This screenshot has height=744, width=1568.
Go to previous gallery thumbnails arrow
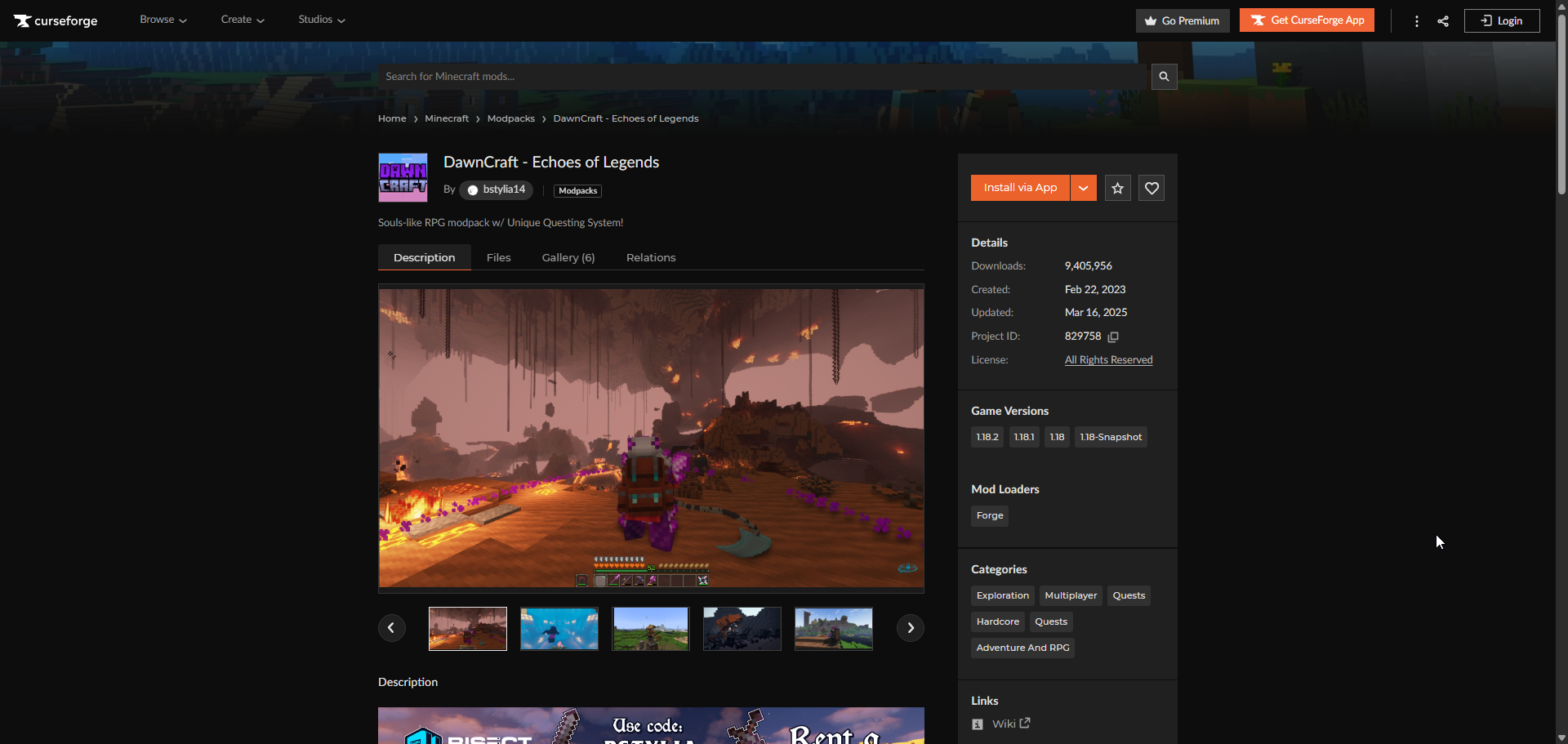click(391, 628)
